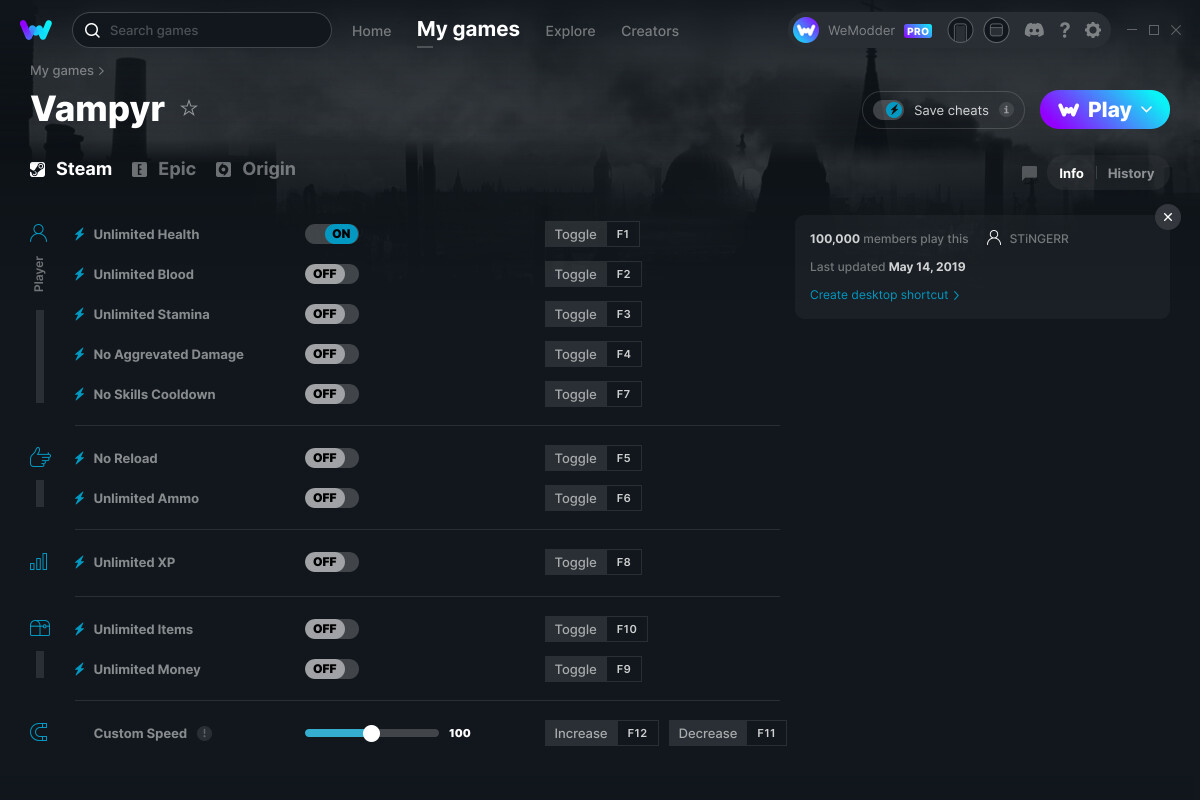Turn off Unlimited Health toggle
Screen dimensions: 1200x800
click(332, 234)
